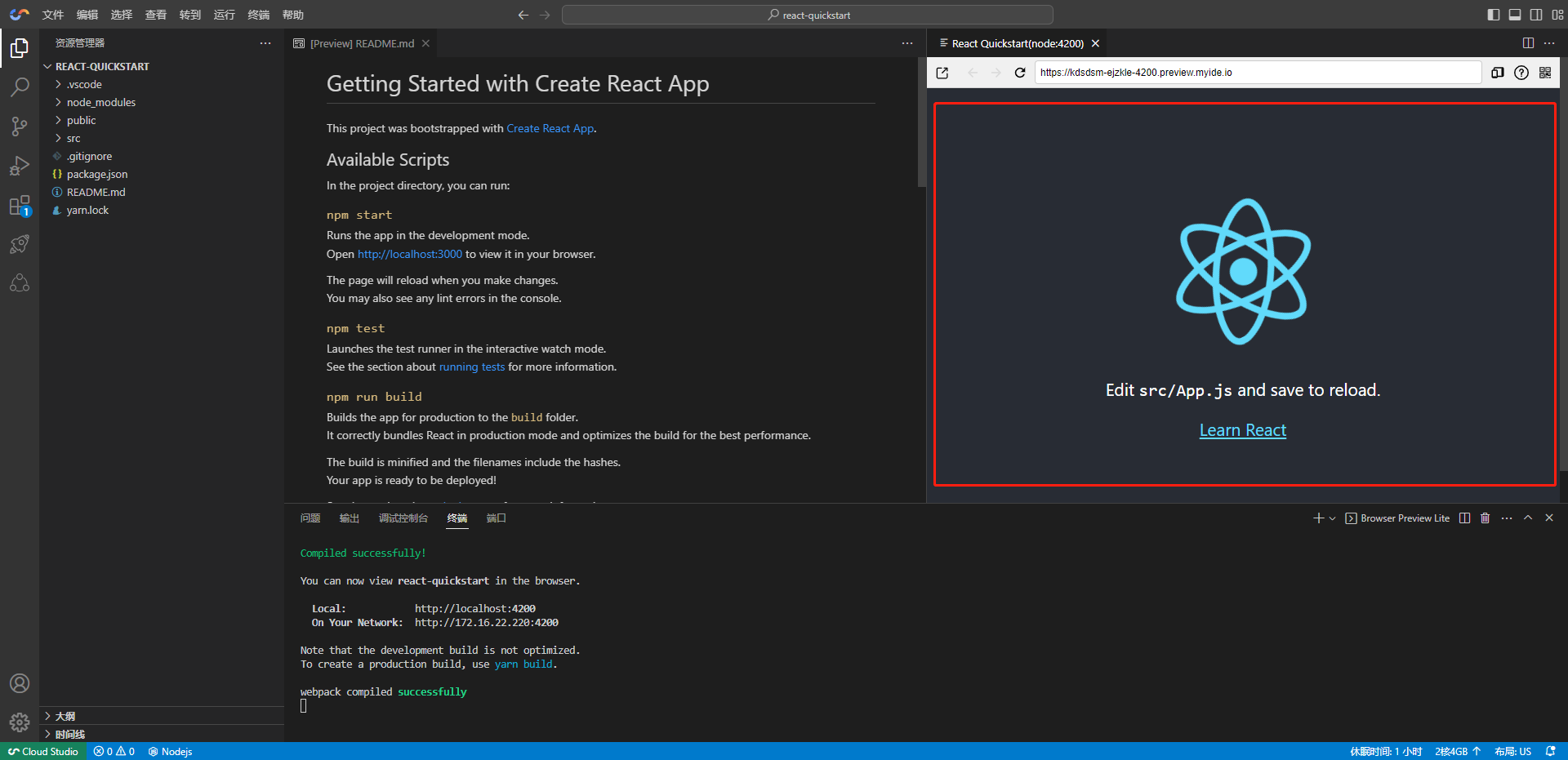Open the Explorer view in activity bar

click(20, 48)
